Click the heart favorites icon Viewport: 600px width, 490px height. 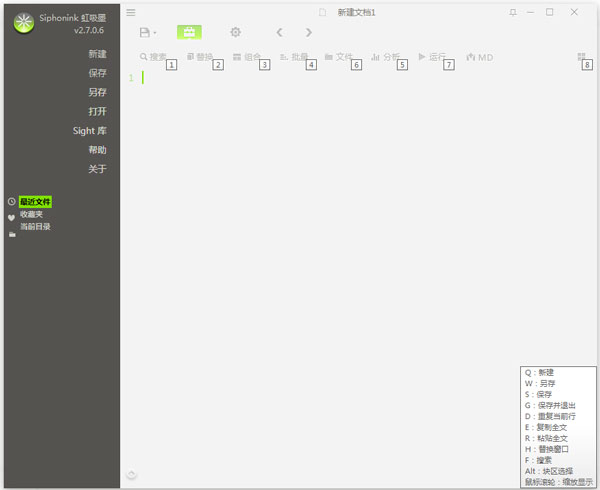point(11,218)
